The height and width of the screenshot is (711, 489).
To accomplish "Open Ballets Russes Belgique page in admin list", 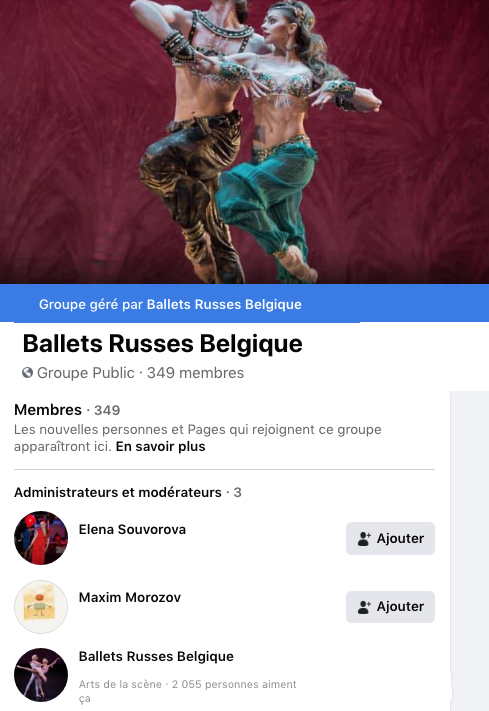I will 156,657.
